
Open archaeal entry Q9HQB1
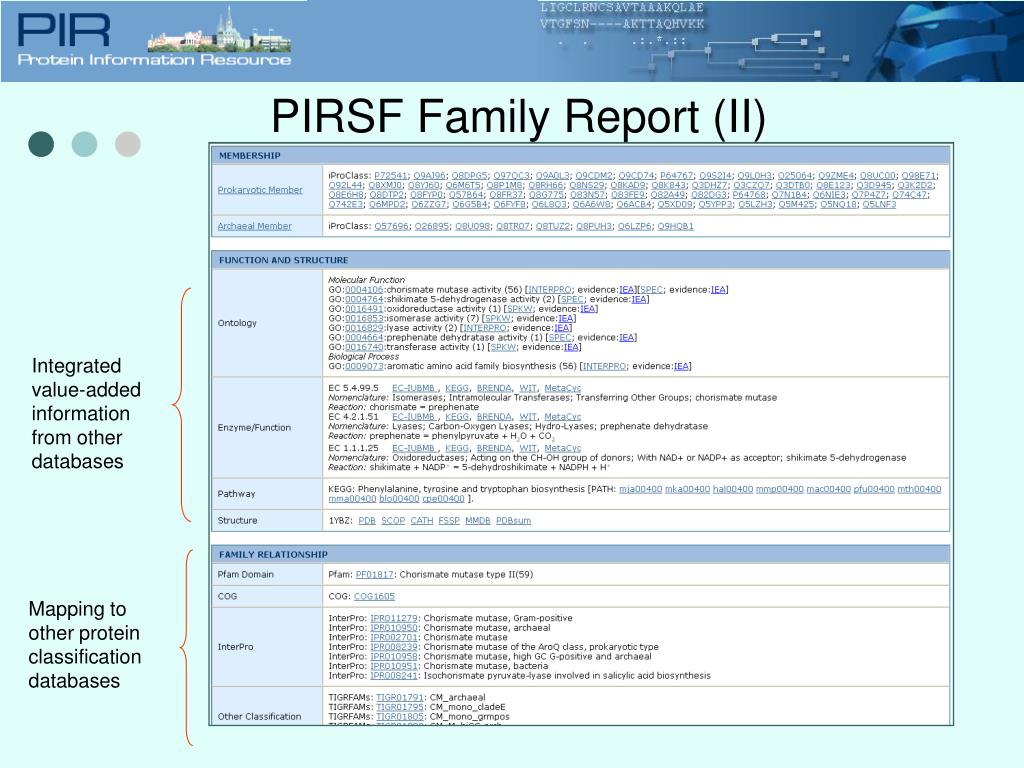(x=675, y=227)
